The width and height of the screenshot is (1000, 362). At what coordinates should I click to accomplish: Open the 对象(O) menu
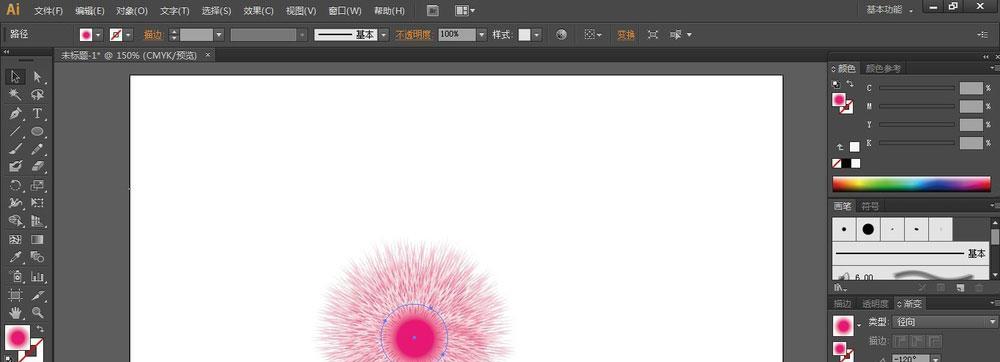tap(132, 11)
